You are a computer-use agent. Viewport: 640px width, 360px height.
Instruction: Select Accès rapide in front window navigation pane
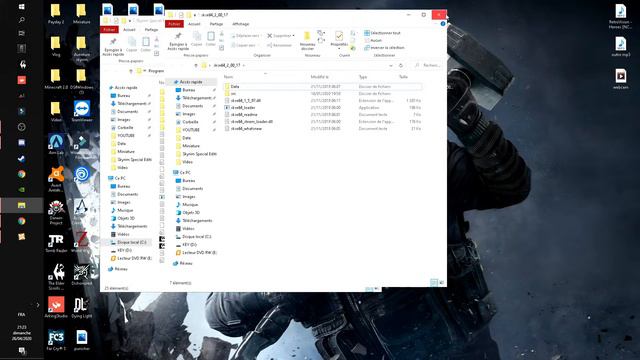[191, 82]
